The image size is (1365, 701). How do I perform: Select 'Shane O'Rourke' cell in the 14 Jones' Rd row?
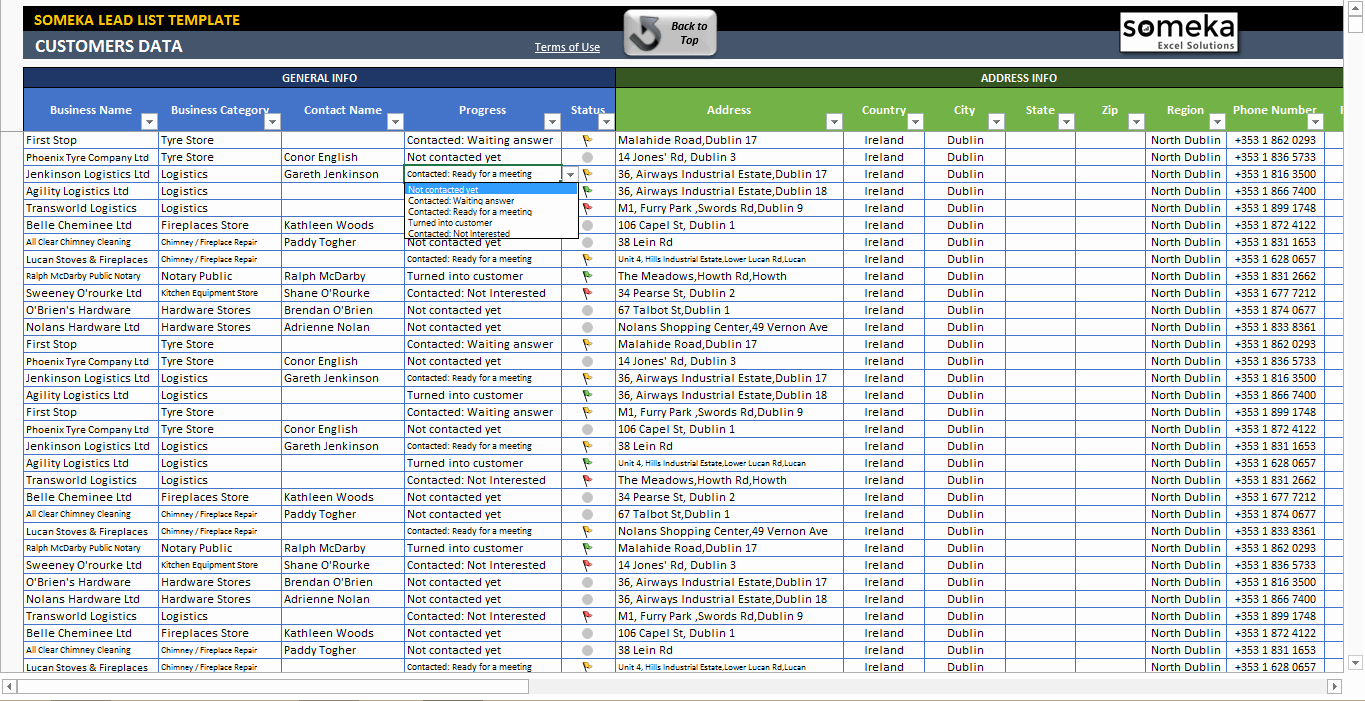point(343,565)
